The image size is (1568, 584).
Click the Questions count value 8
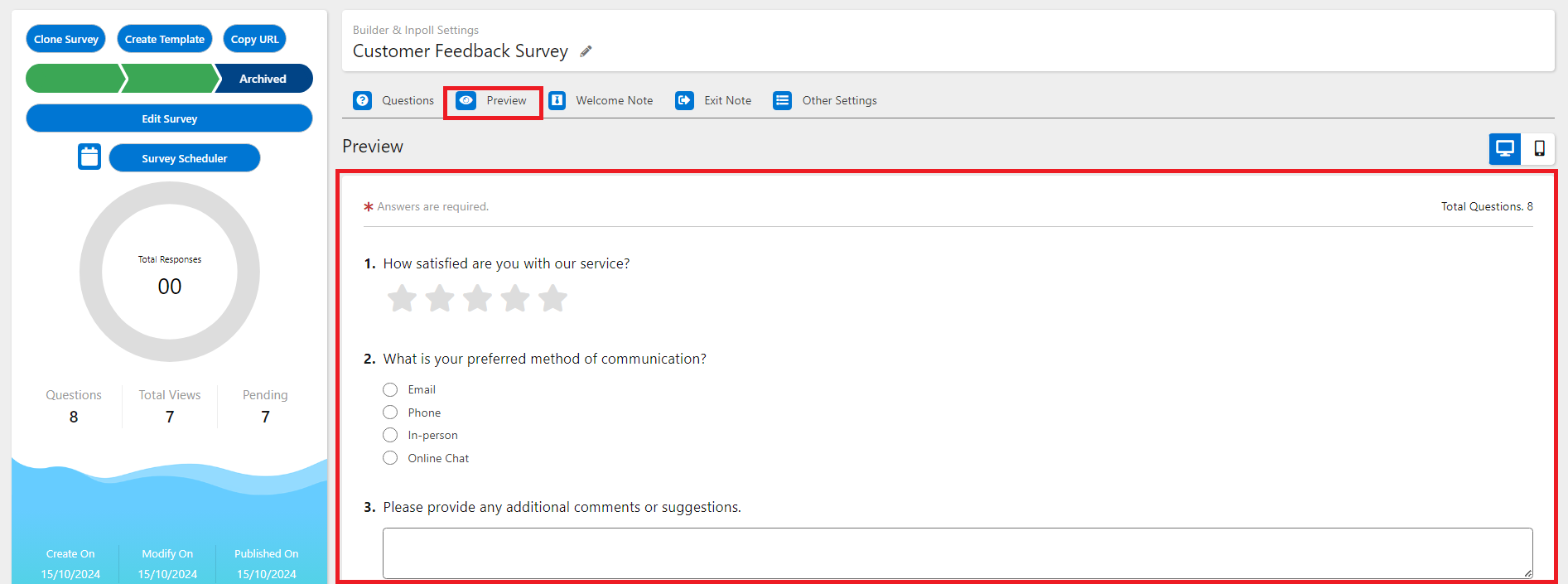tap(74, 417)
